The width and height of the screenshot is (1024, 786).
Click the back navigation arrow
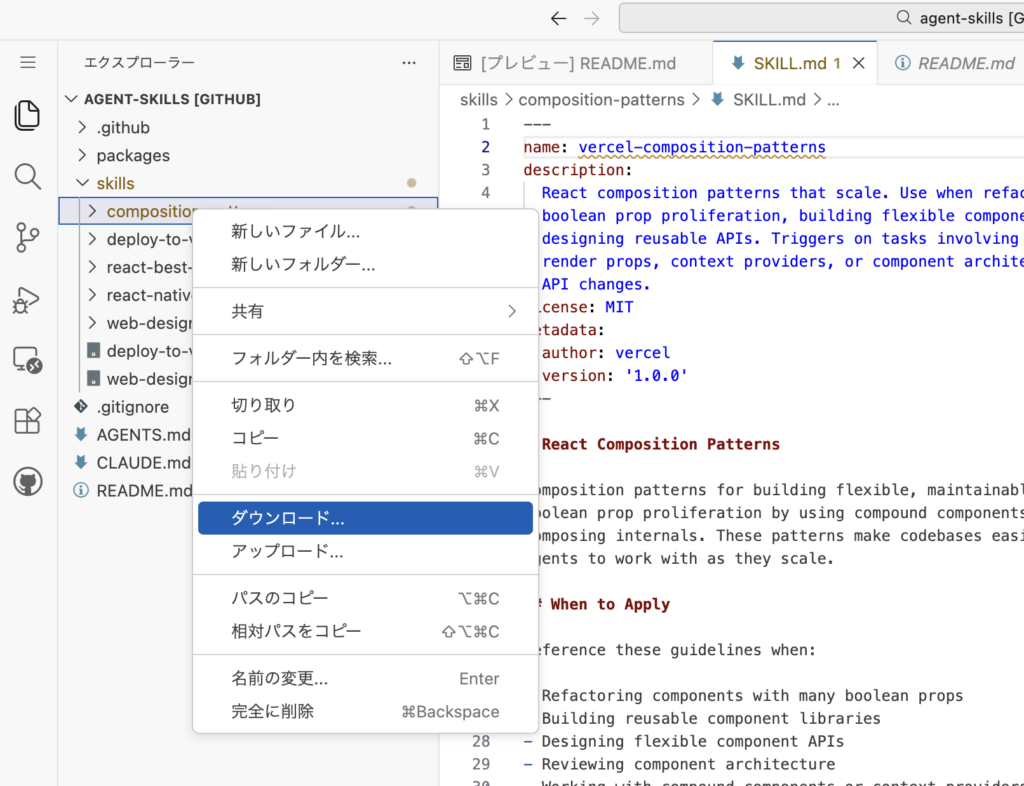558,18
